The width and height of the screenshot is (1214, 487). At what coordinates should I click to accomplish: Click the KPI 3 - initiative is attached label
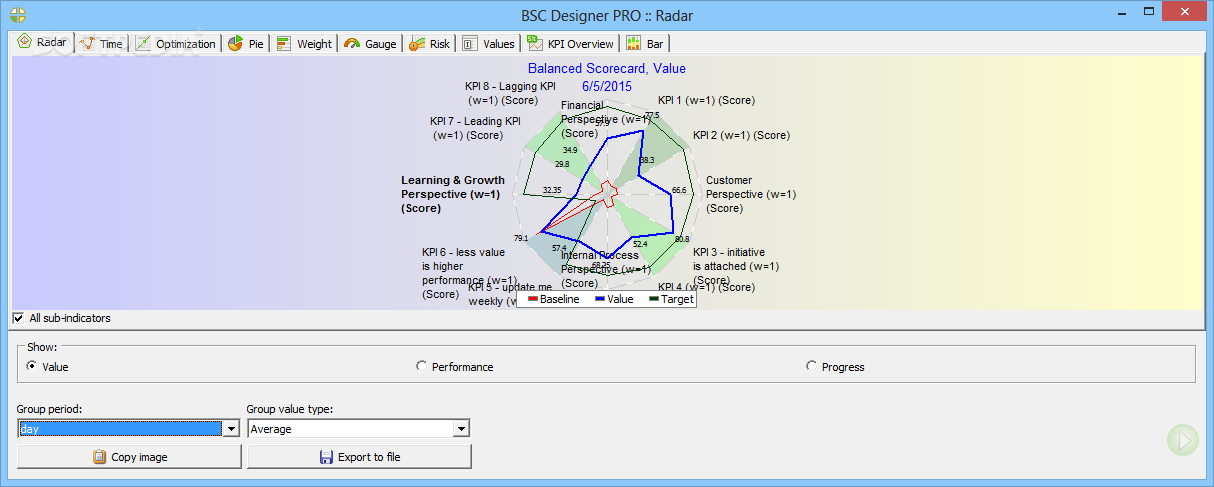(736, 266)
